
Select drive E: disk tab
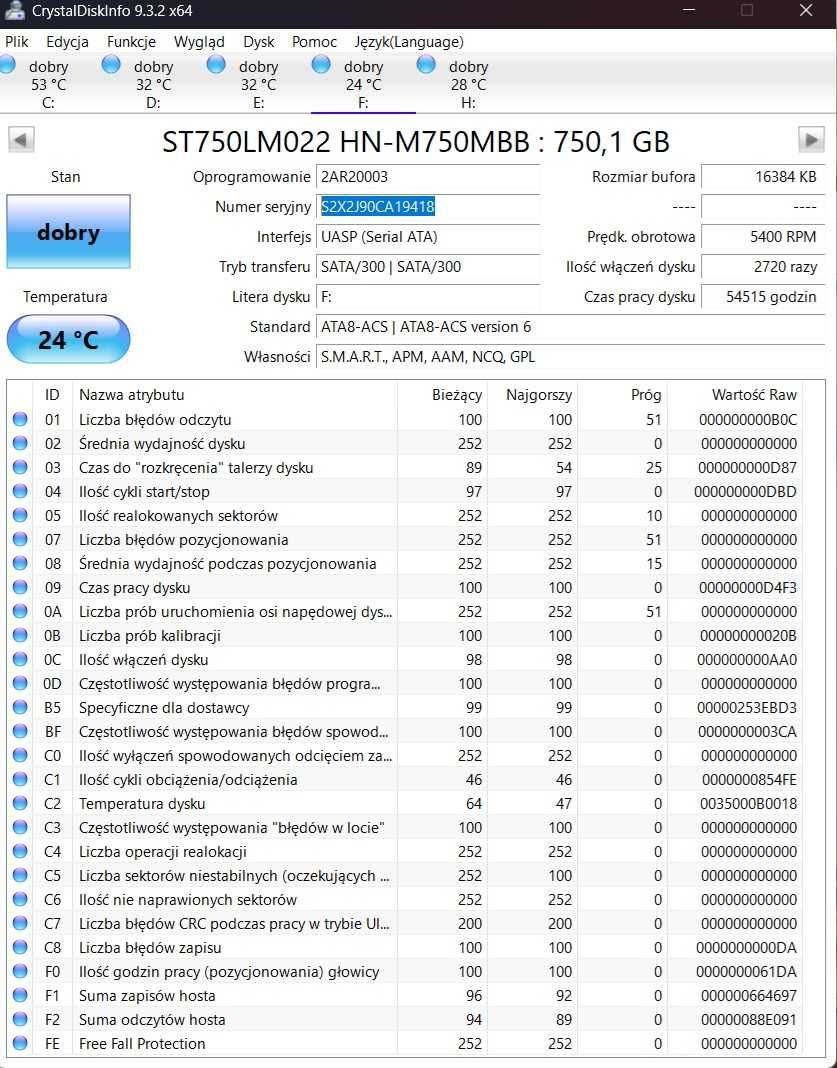coord(258,84)
